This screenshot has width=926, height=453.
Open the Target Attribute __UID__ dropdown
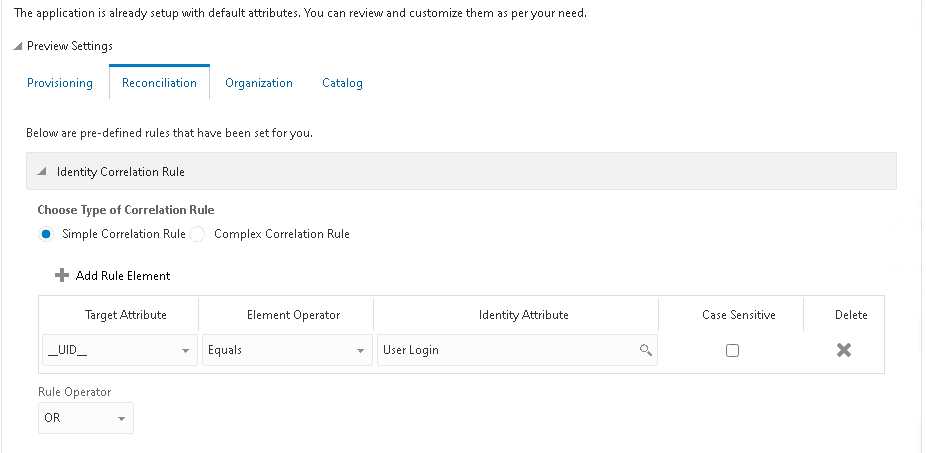(120, 350)
